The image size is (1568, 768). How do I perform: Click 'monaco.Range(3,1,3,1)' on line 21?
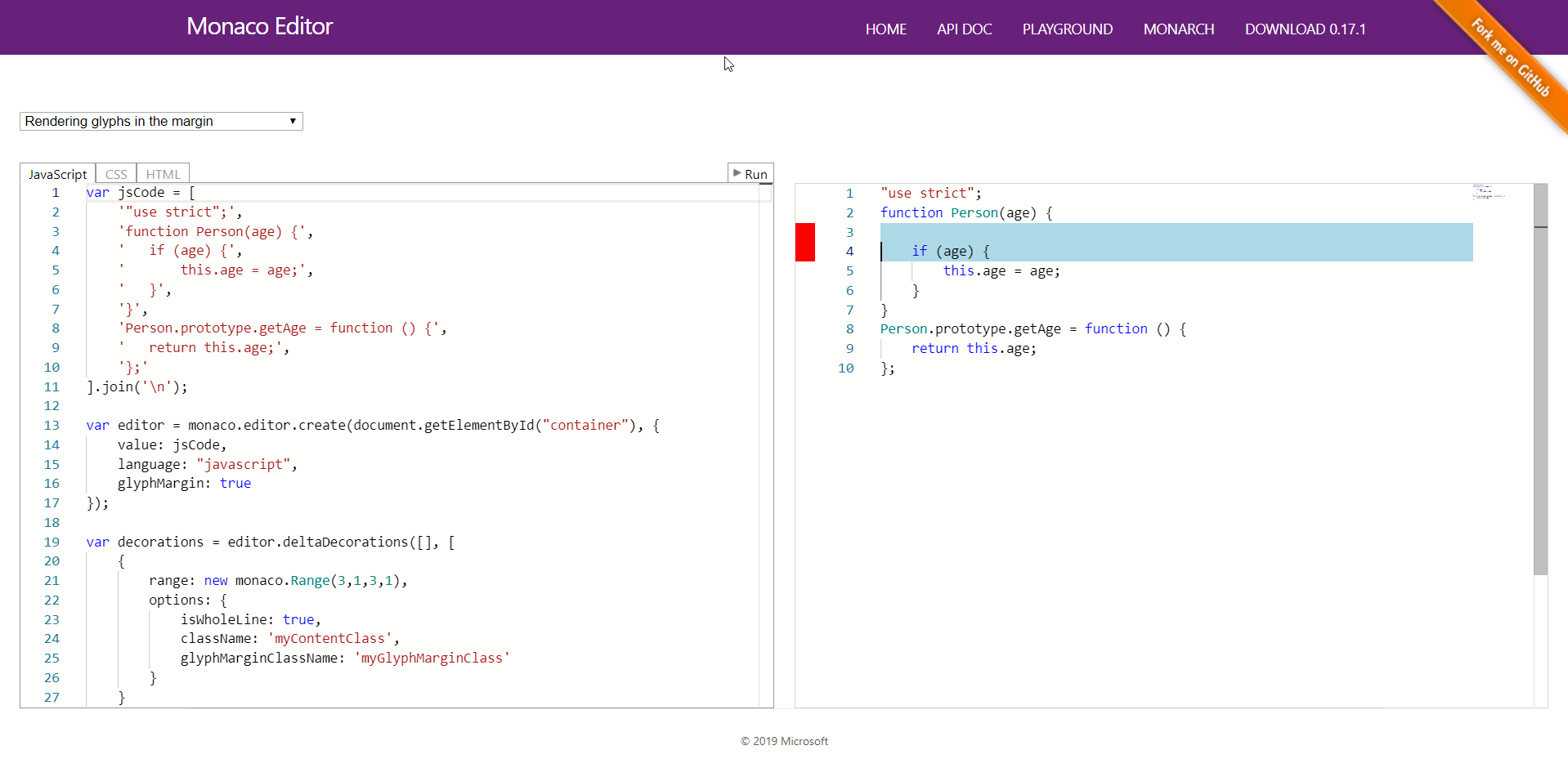(318, 581)
